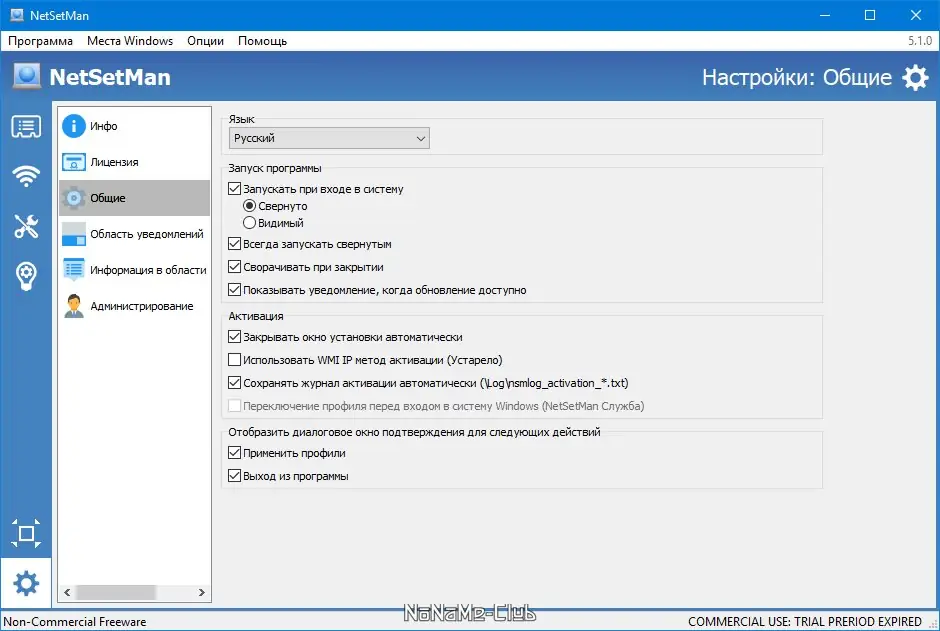This screenshot has width=940, height=631.
Task: Click Non-Commercial Freeware status text
Action: pyautogui.click(x=75, y=622)
